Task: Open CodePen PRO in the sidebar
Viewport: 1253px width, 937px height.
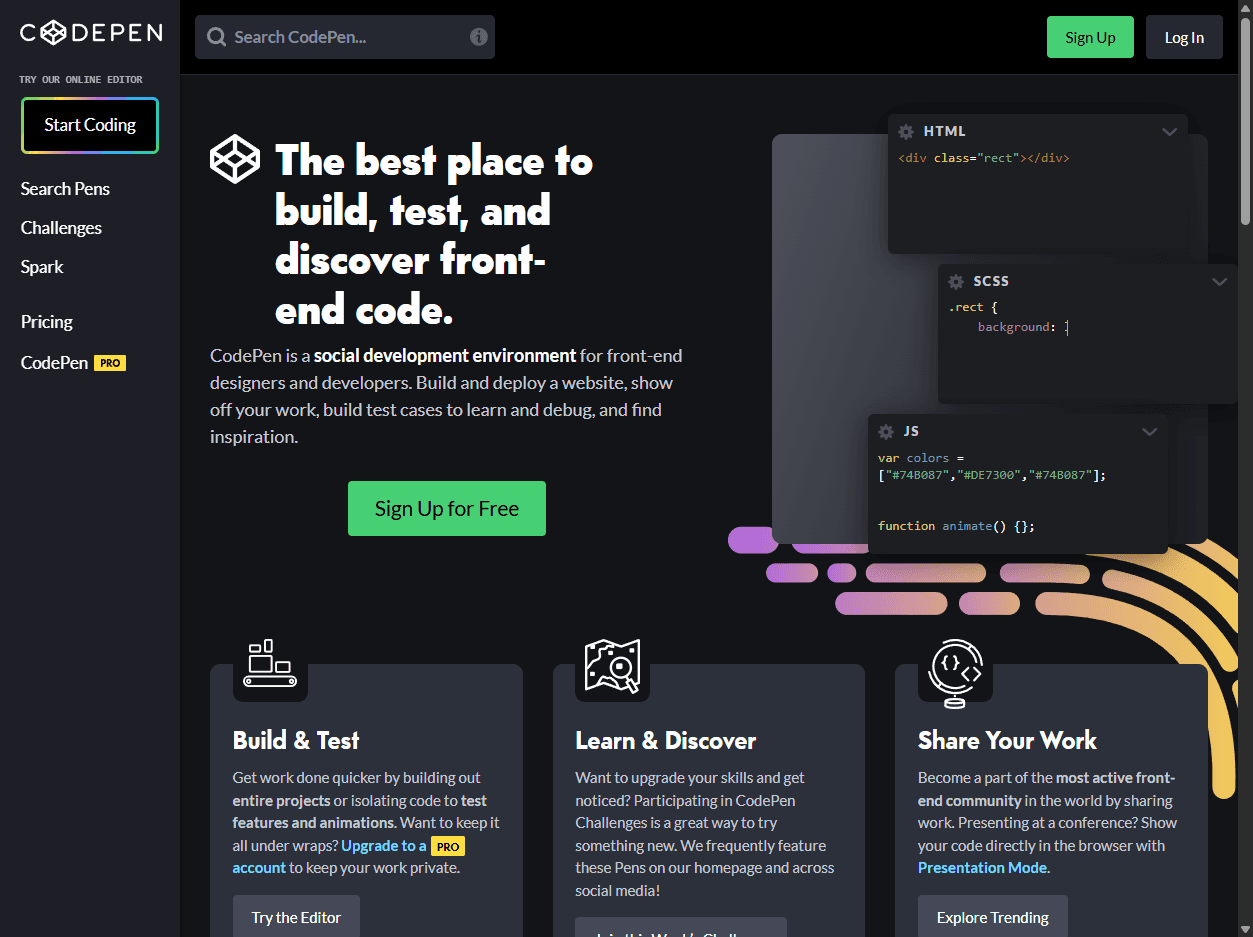Action: click(73, 363)
